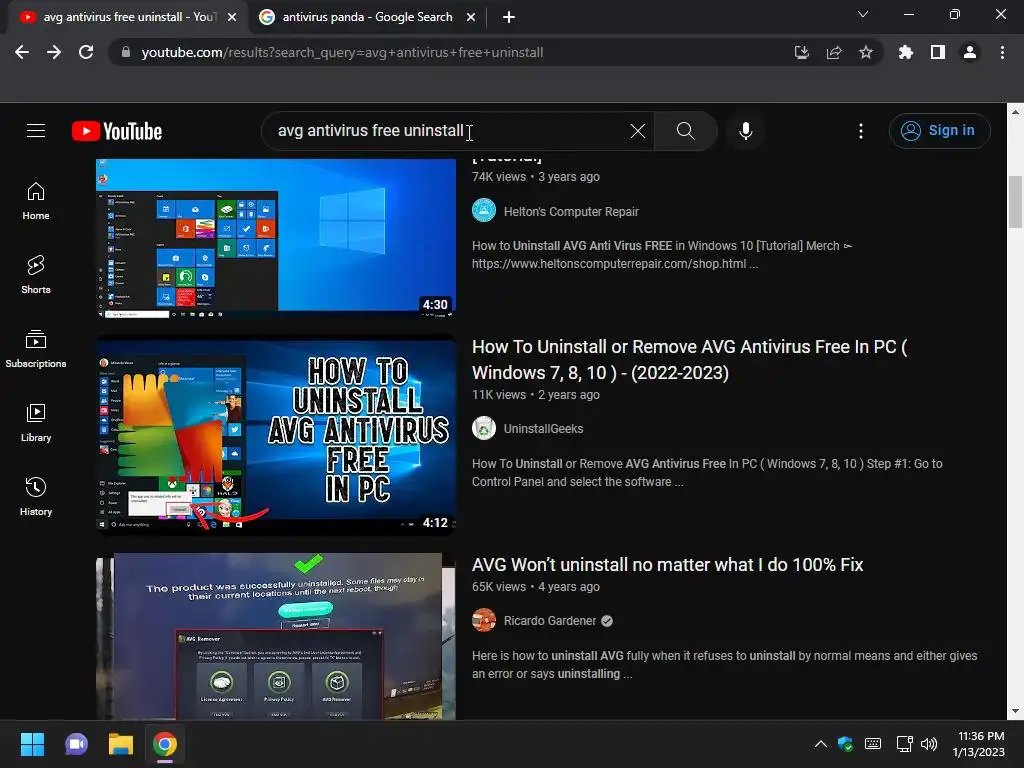
Task: Click the install app icon in address bar
Action: click(x=801, y=52)
